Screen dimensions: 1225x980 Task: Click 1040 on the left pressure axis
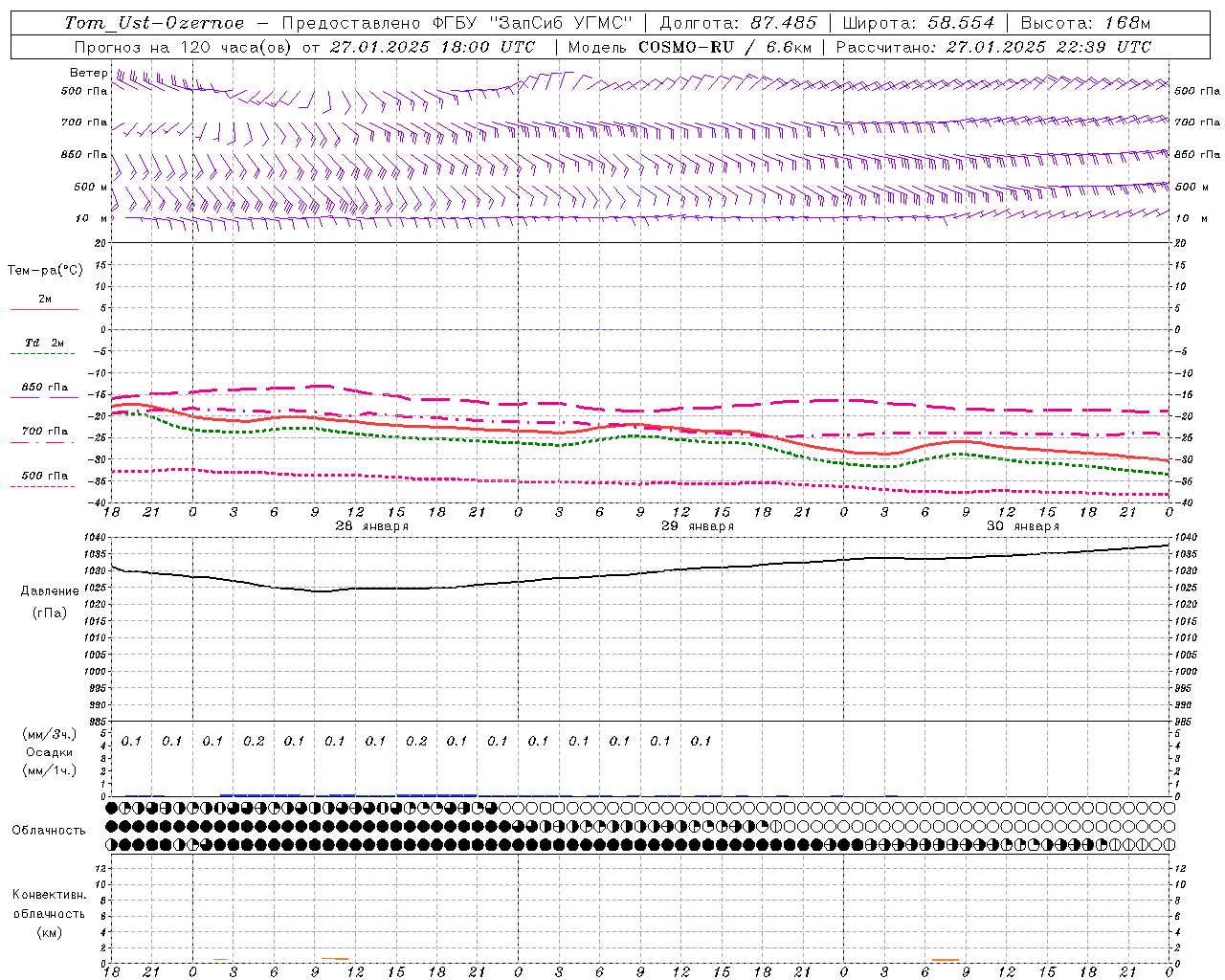tap(96, 538)
